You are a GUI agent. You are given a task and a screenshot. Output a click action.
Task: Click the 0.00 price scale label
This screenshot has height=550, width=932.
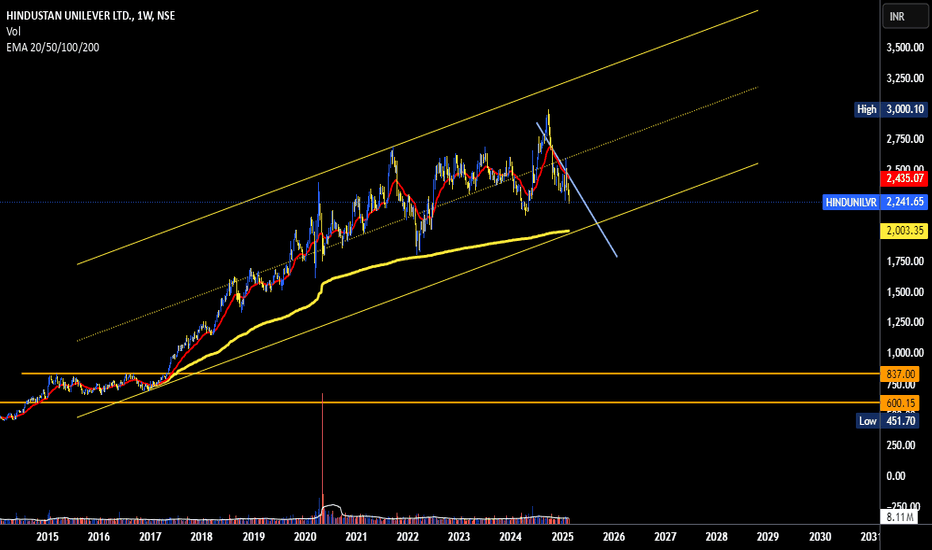pyautogui.click(x=896, y=476)
